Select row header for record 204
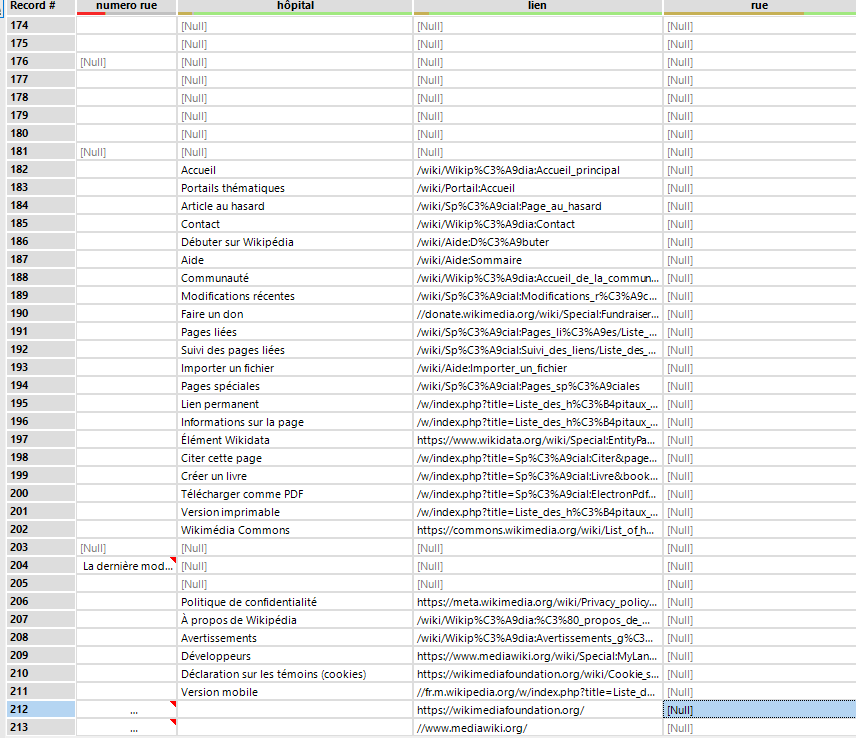 pos(40,566)
